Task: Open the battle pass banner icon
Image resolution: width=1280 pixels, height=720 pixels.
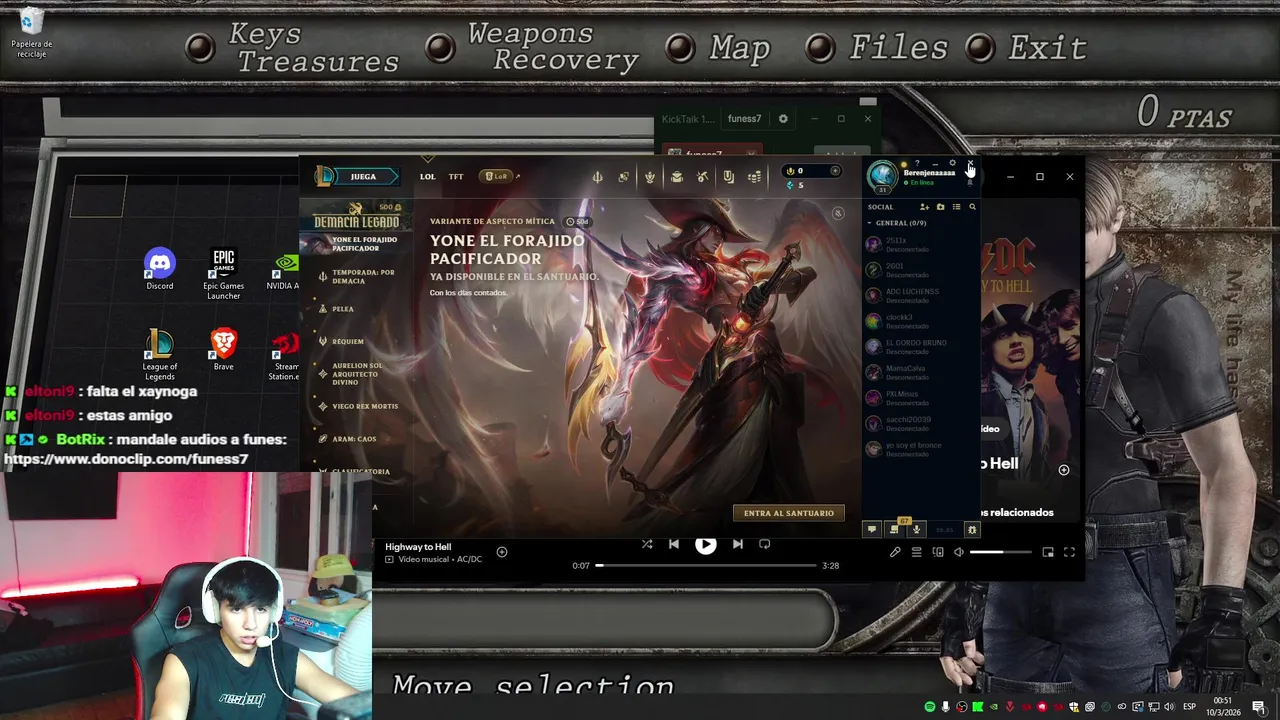Action: tap(728, 177)
